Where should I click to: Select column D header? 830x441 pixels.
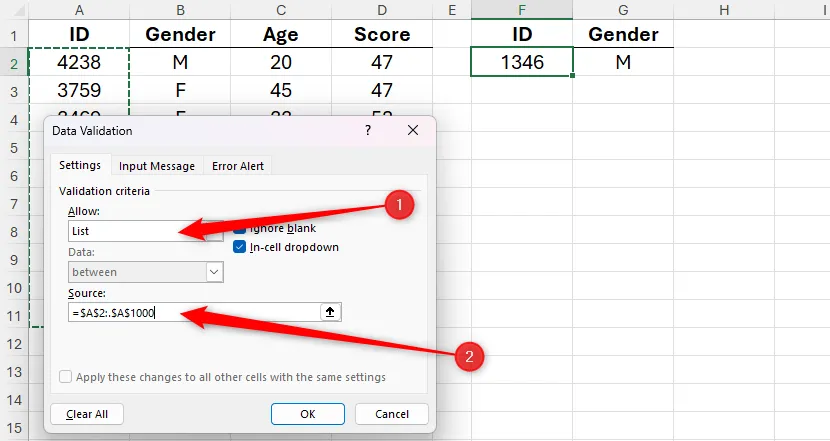[x=382, y=9]
